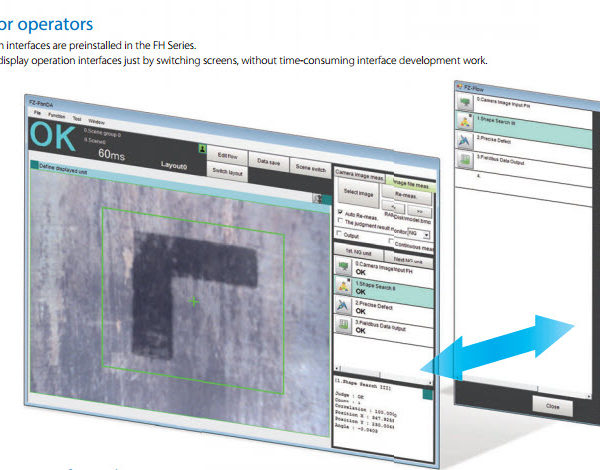Click the Data save button
The width and height of the screenshot is (600, 470).
click(x=268, y=162)
